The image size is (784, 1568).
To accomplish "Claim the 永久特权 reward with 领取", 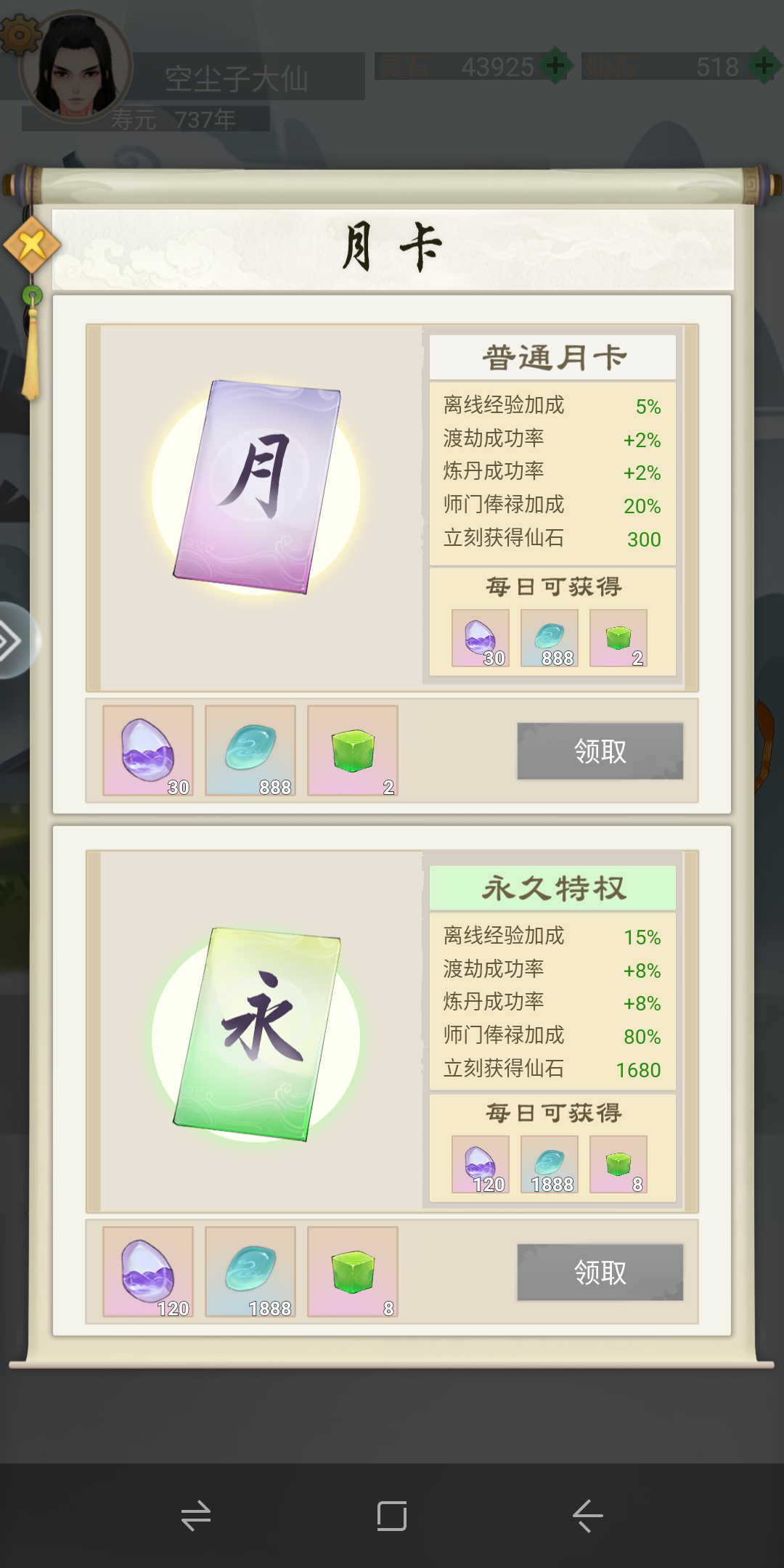I will 600,1272.
